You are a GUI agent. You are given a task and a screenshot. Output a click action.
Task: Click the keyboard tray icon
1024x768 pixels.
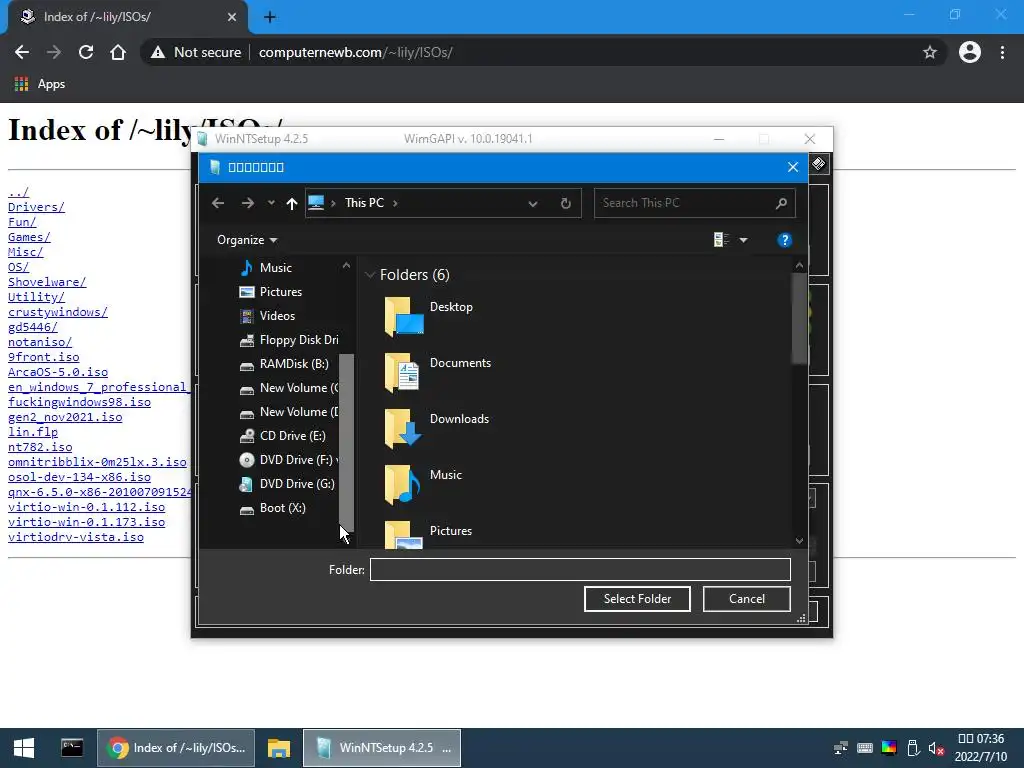coord(865,748)
